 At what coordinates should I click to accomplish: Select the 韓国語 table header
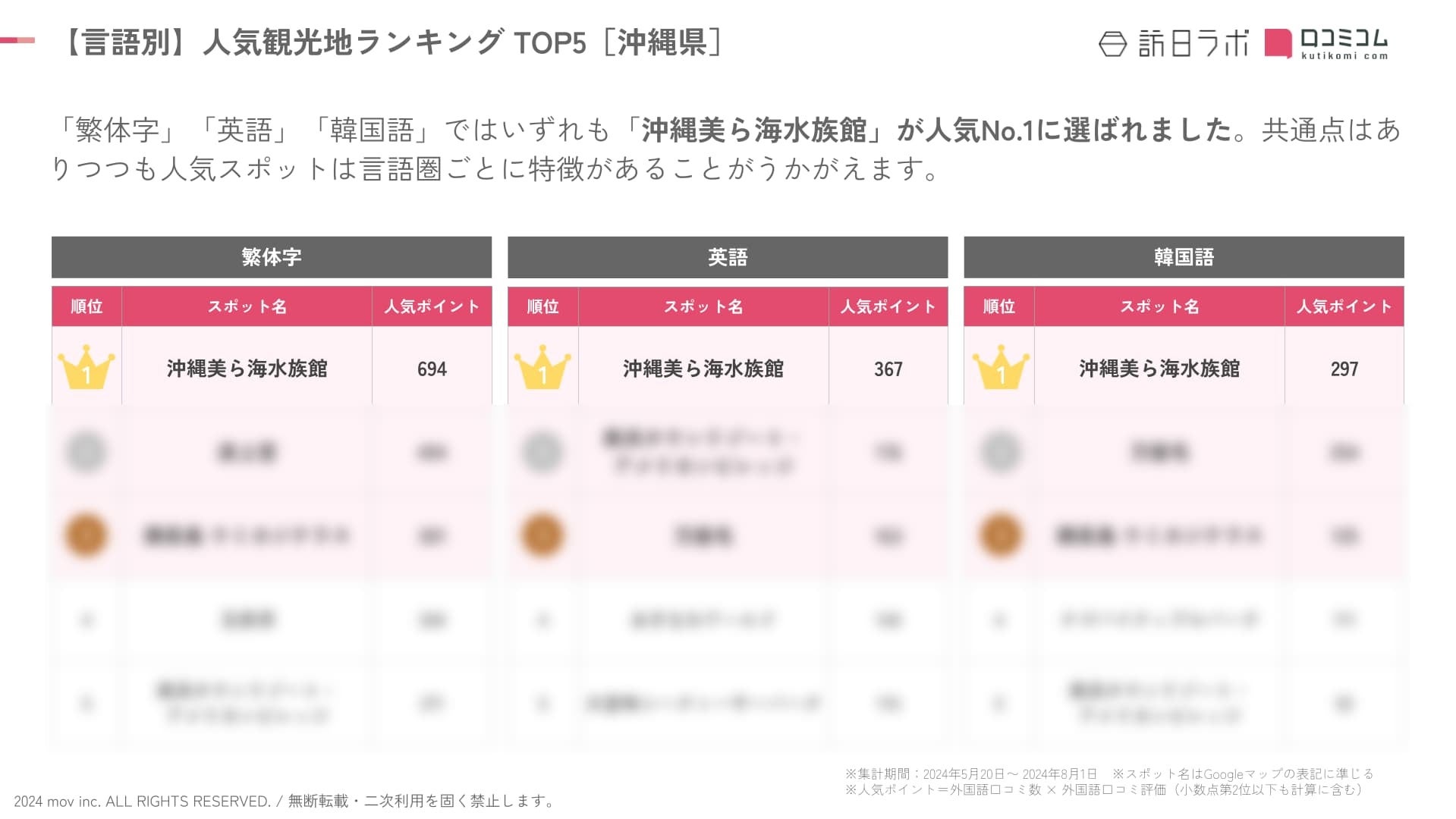point(1183,257)
